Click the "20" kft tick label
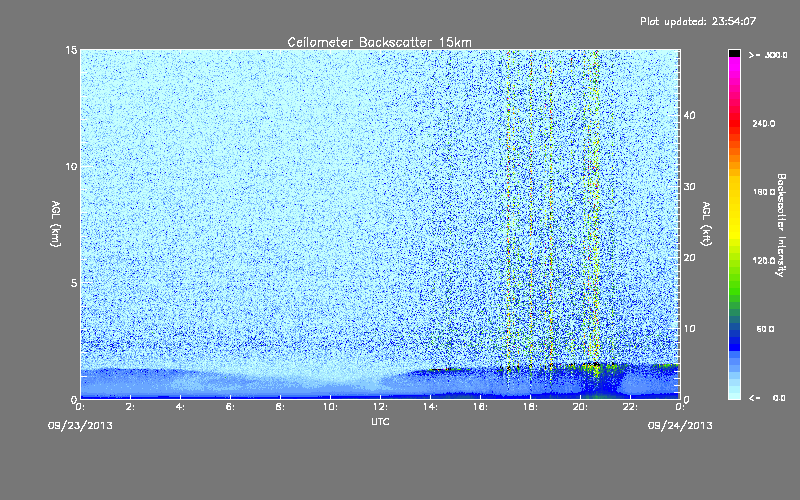 [689, 258]
